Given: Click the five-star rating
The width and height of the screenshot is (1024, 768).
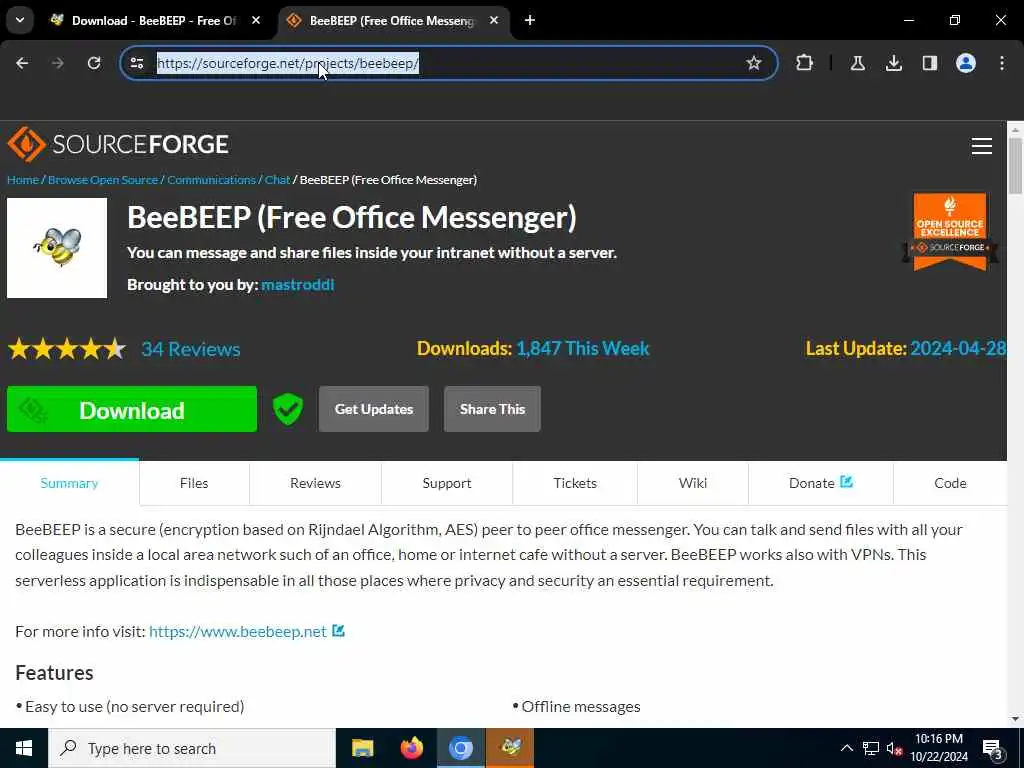Looking at the screenshot, I should click(x=67, y=349).
